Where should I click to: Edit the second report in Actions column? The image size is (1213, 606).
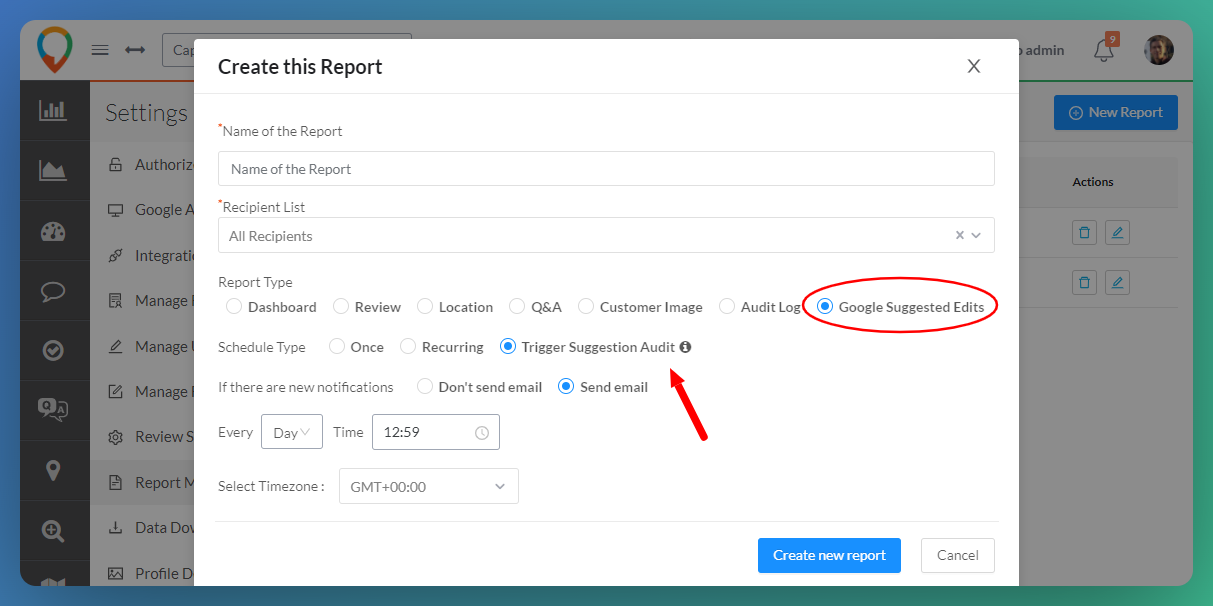click(1117, 282)
